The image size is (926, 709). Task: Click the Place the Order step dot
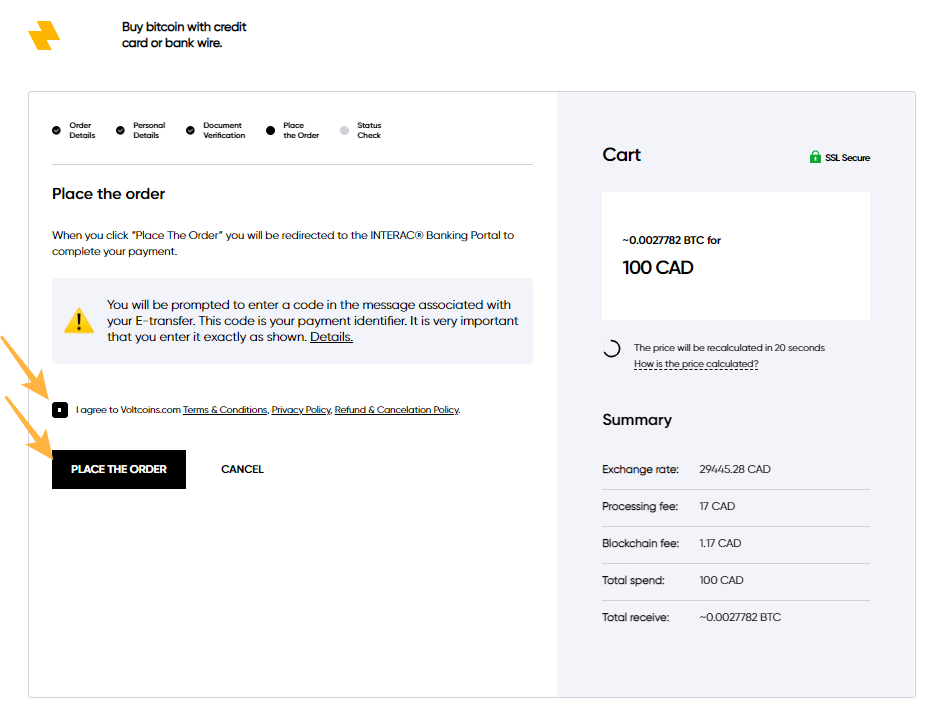click(x=270, y=130)
